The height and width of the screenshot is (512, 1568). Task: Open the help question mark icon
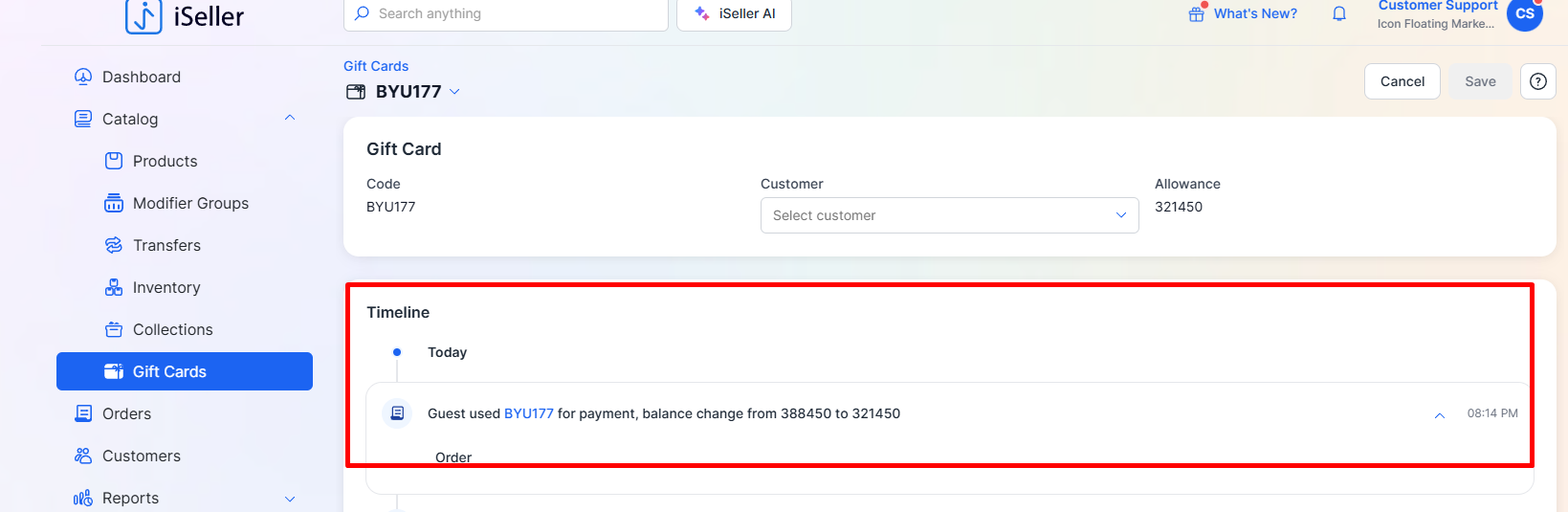coord(1538,81)
